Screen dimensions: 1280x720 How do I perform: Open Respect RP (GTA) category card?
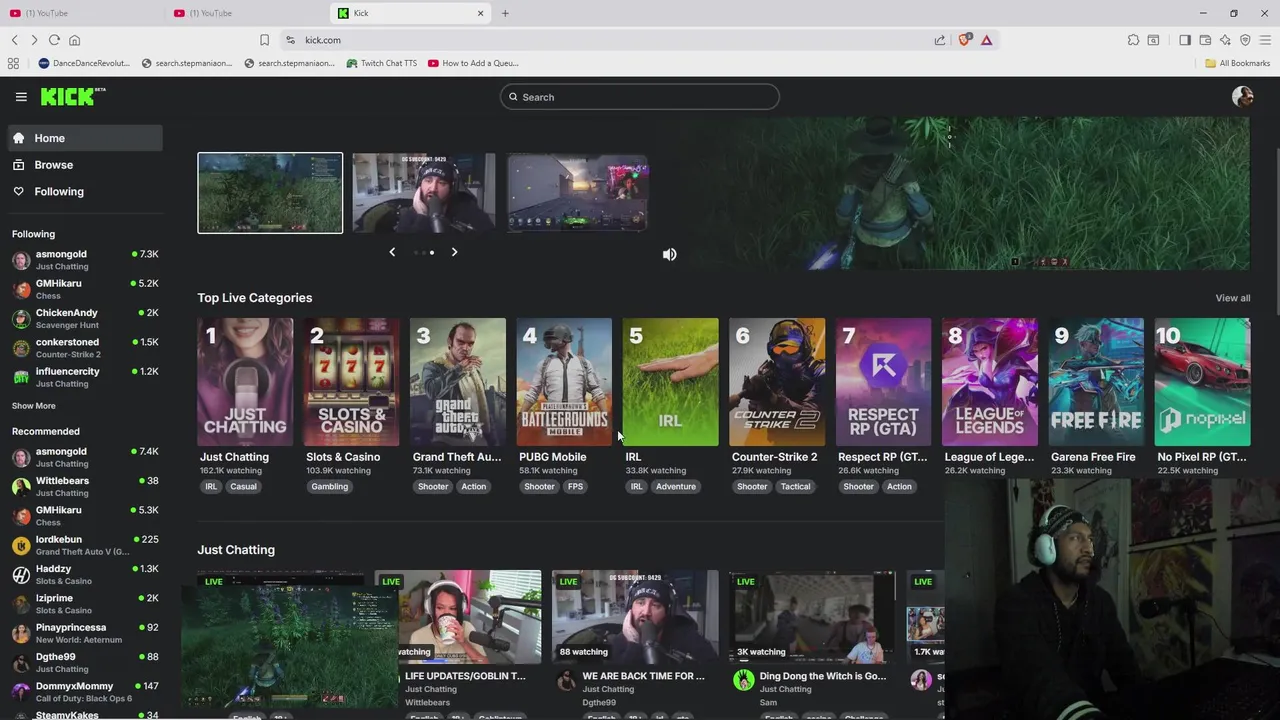click(x=883, y=382)
